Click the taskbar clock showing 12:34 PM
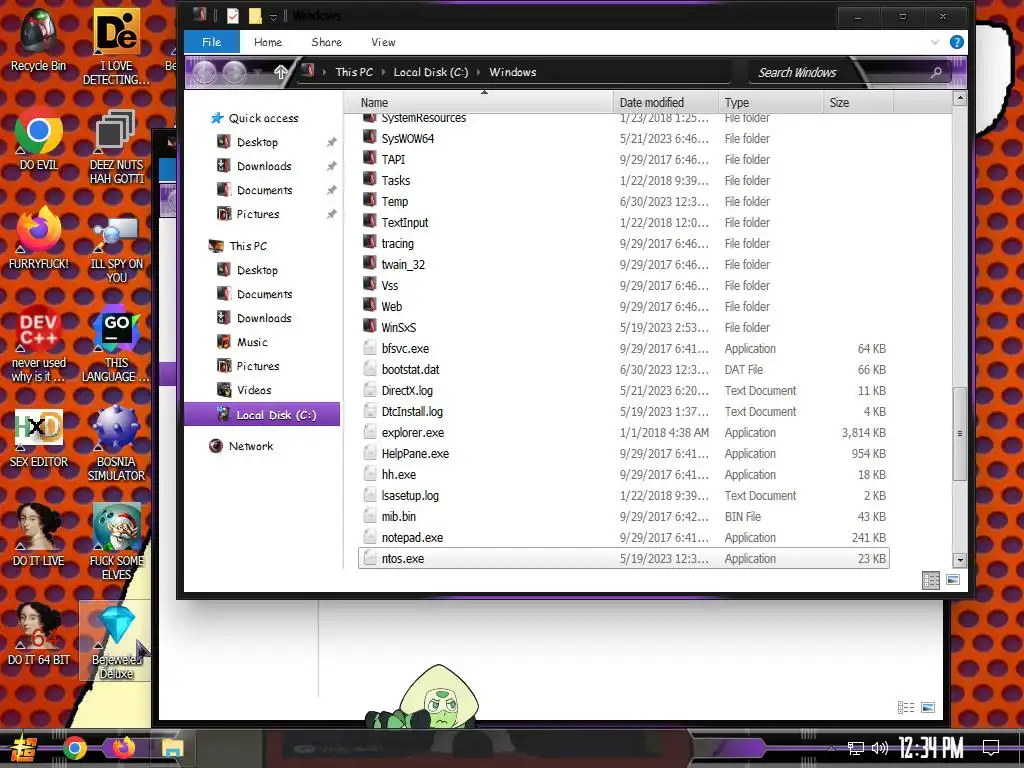 931,748
